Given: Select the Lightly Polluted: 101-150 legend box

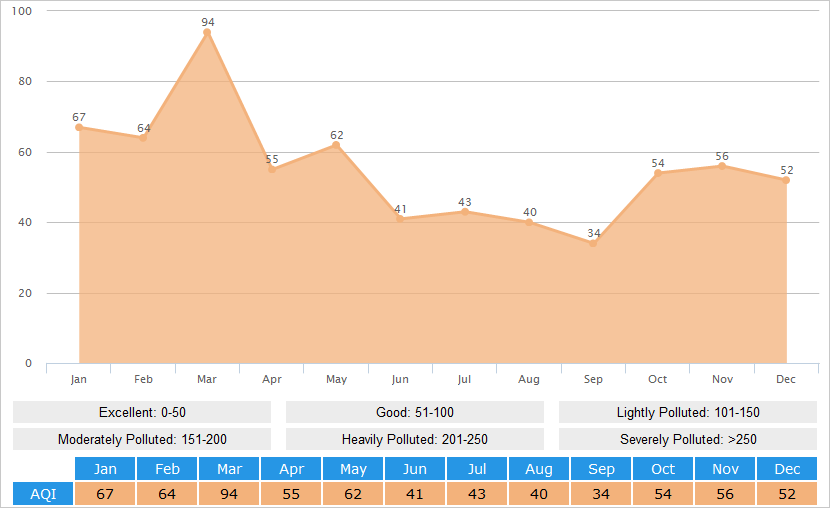Looking at the screenshot, I should (x=688, y=413).
